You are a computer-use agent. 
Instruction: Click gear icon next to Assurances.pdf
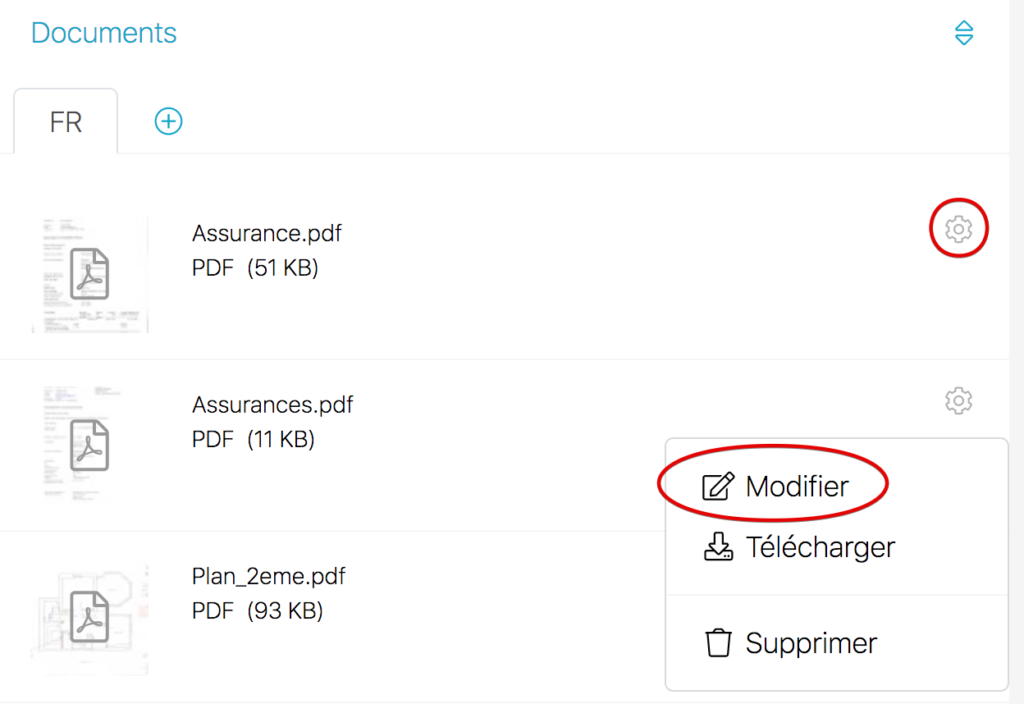pos(958,401)
